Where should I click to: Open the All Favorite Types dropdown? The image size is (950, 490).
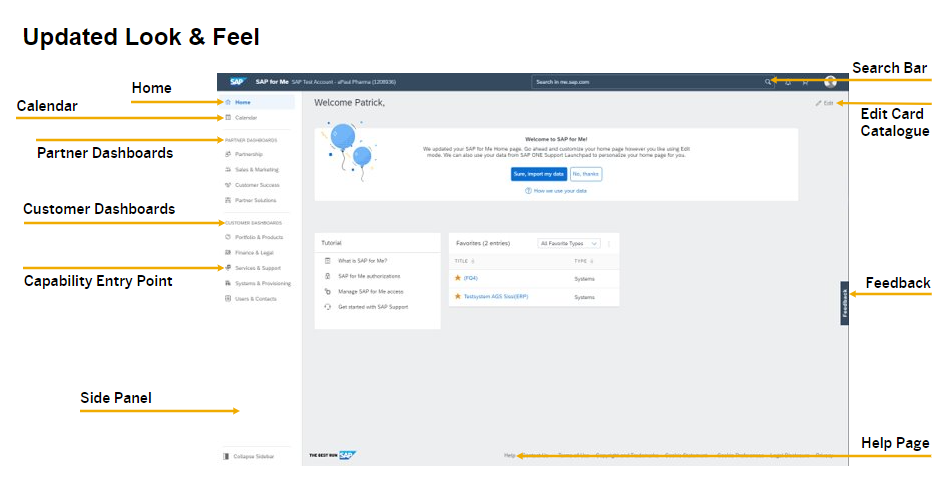568,243
